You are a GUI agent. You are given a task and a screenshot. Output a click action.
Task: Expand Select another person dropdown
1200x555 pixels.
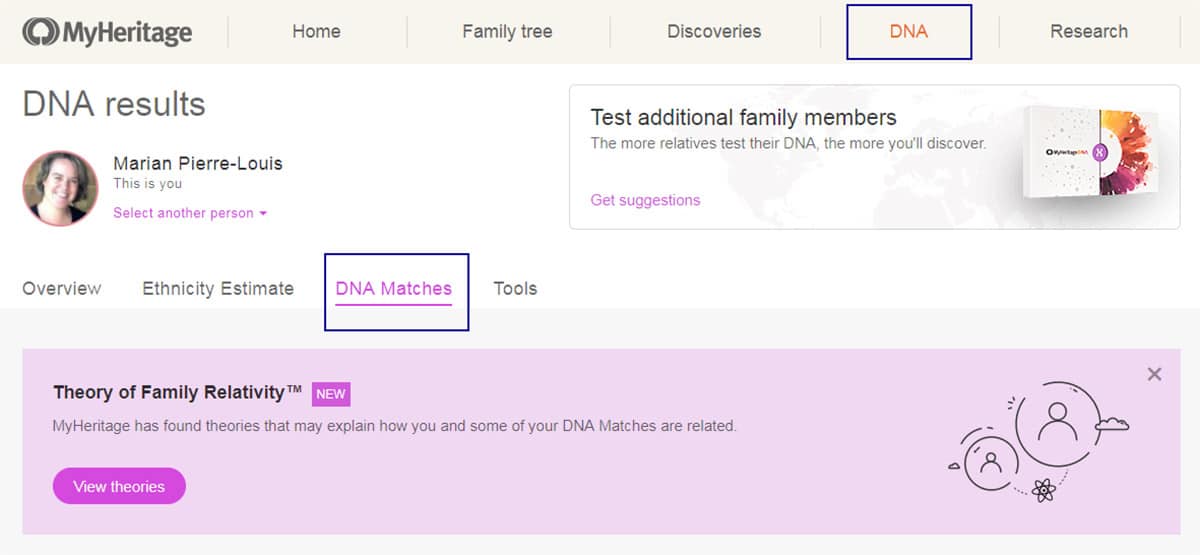pos(190,213)
